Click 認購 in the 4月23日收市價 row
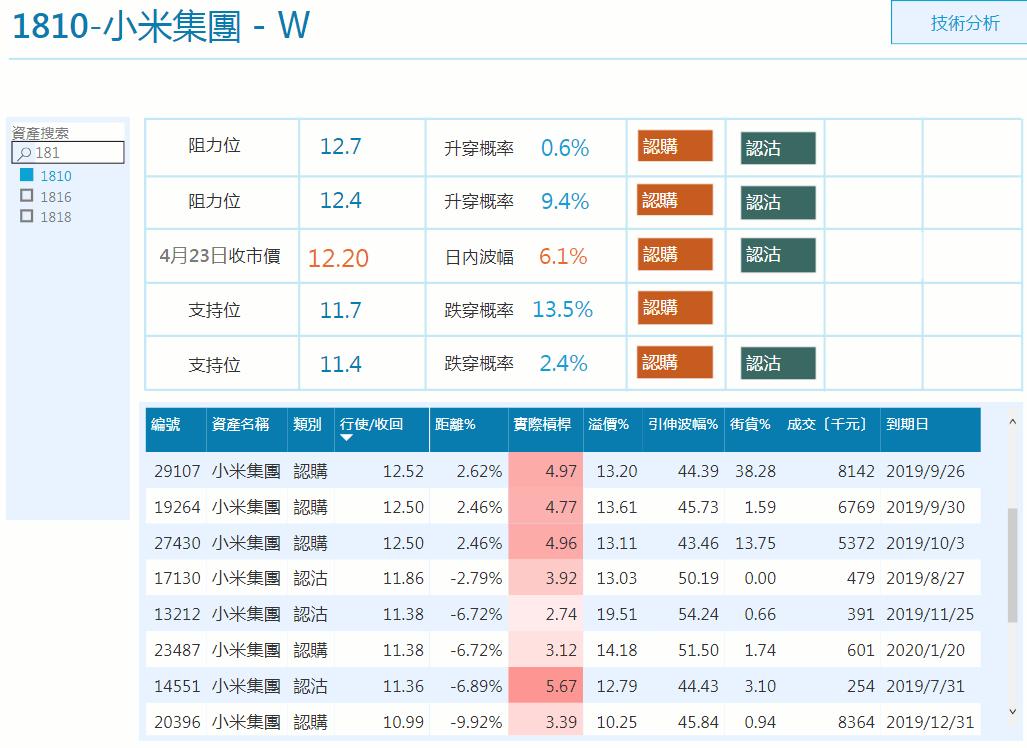 677,254
